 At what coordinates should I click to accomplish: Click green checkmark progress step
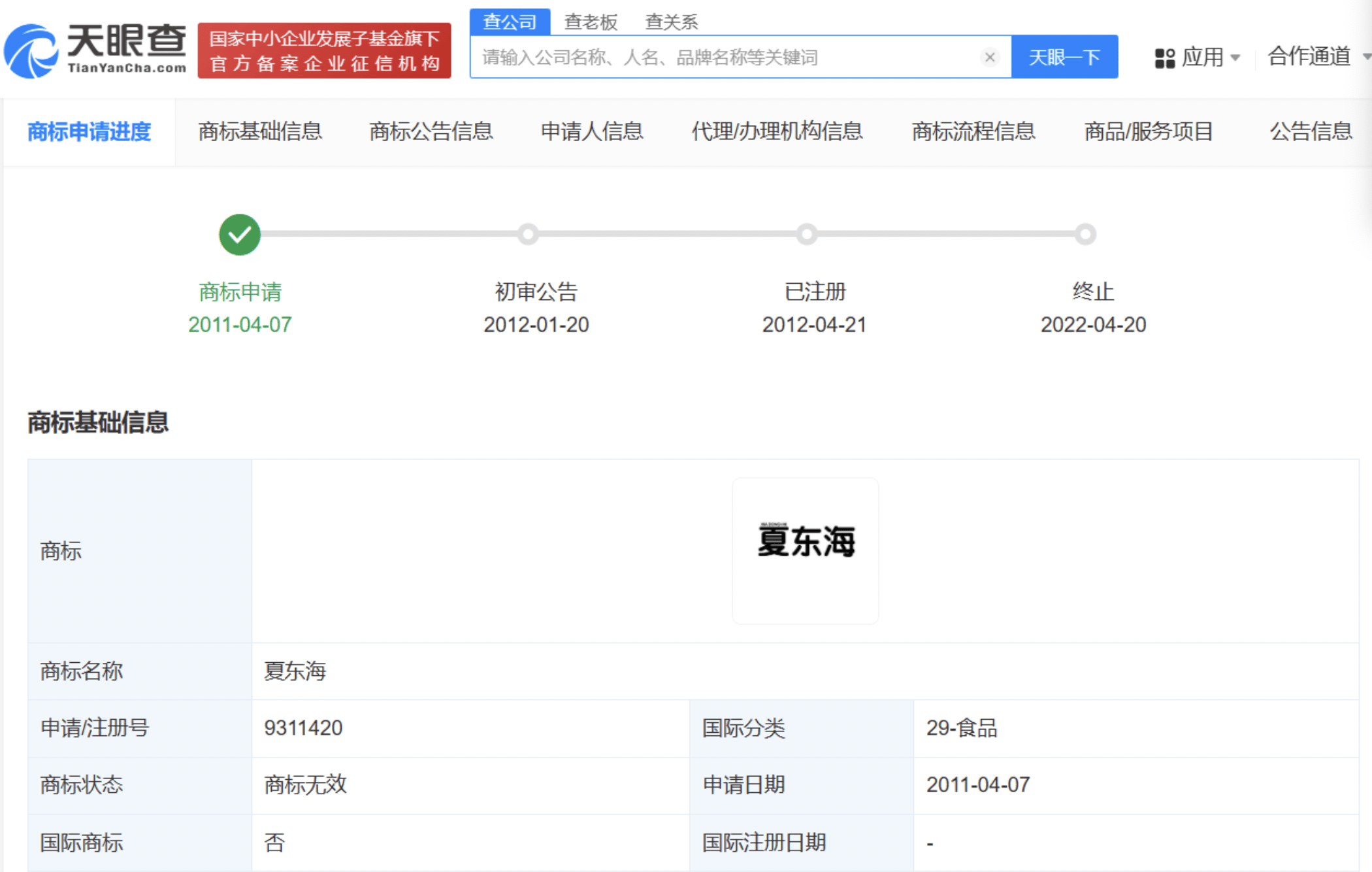click(239, 234)
